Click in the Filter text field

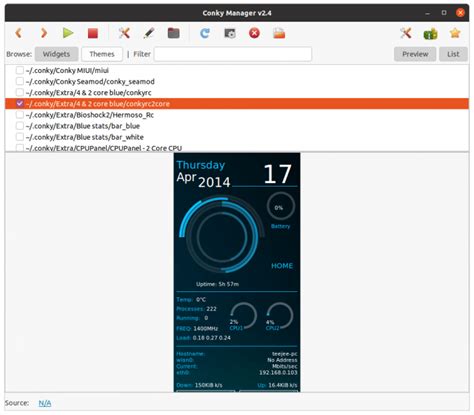click(x=233, y=54)
